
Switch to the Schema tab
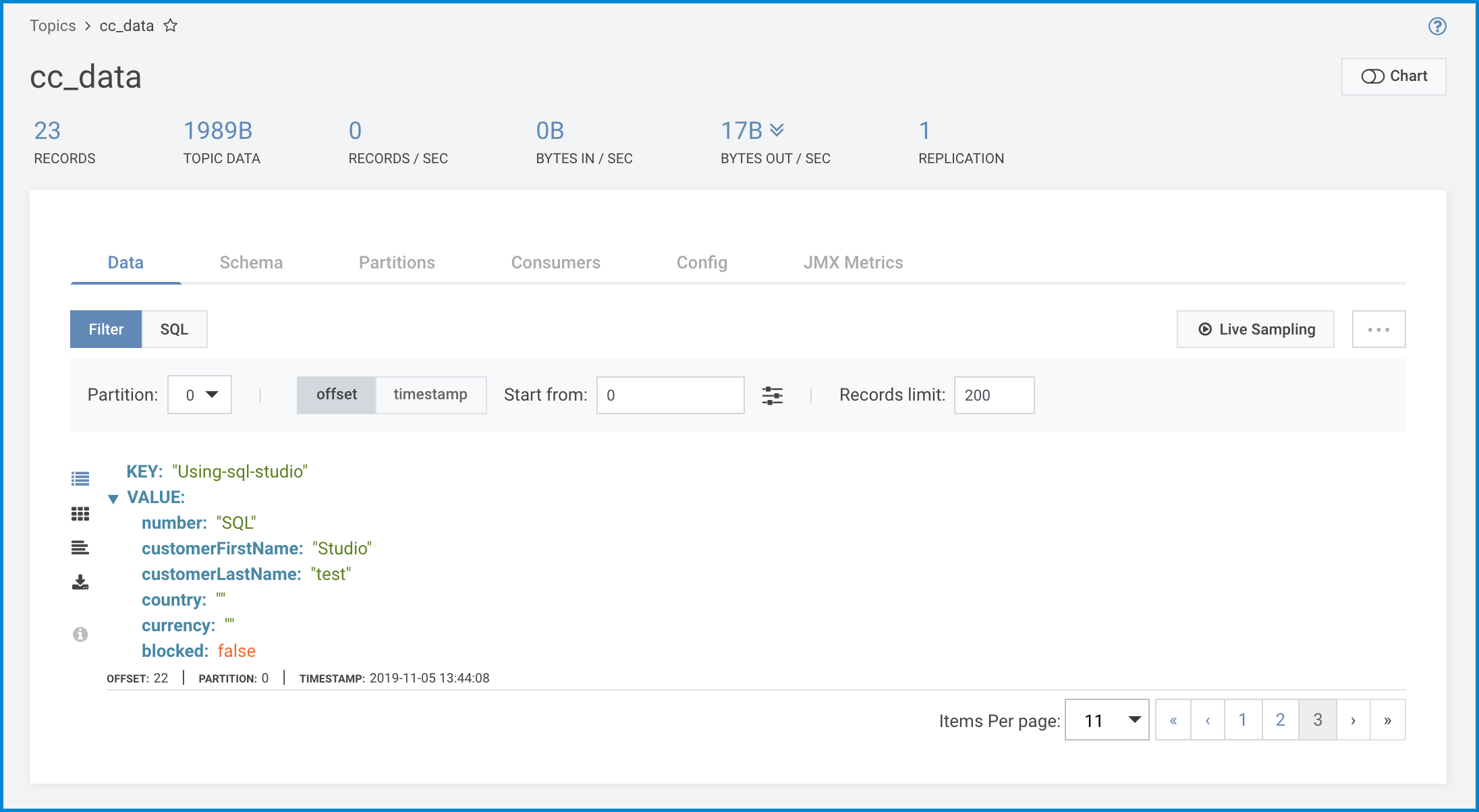(251, 262)
